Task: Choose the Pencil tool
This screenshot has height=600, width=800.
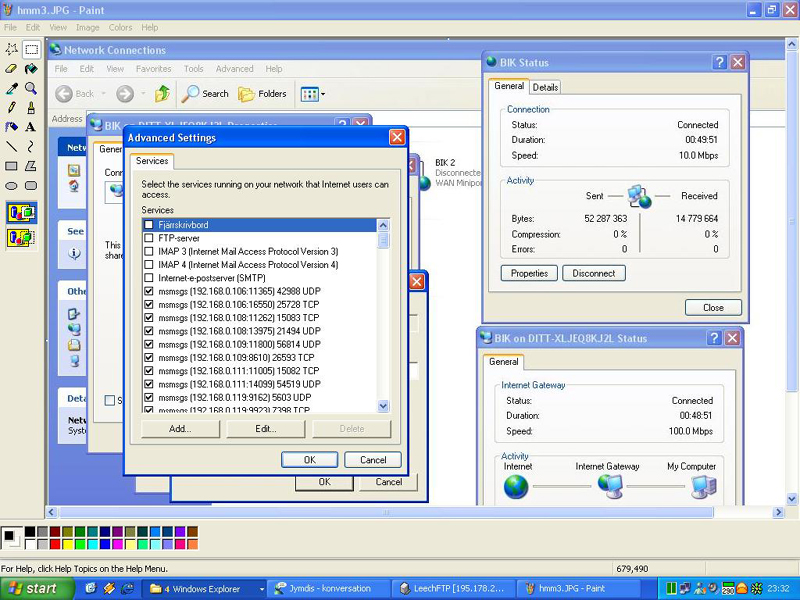Action: pos(11,108)
